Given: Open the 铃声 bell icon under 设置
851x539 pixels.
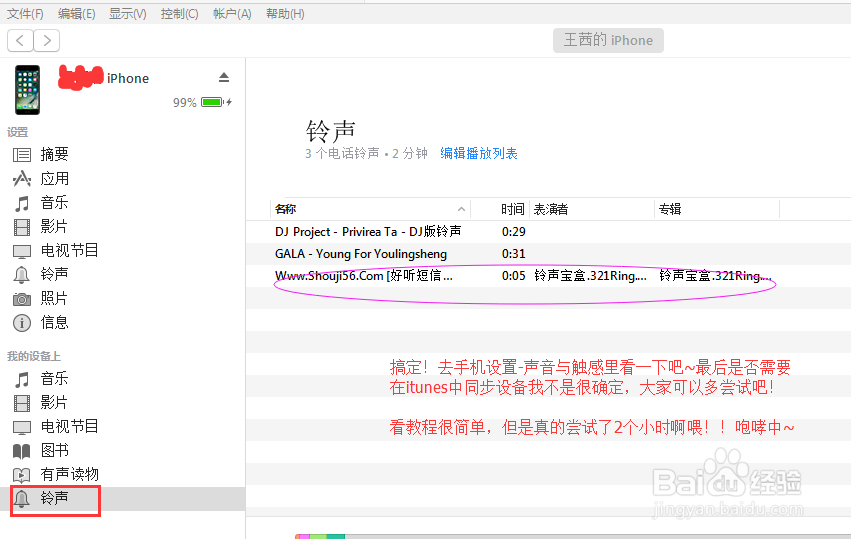Looking at the screenshot, I should (x=22, y=275).
